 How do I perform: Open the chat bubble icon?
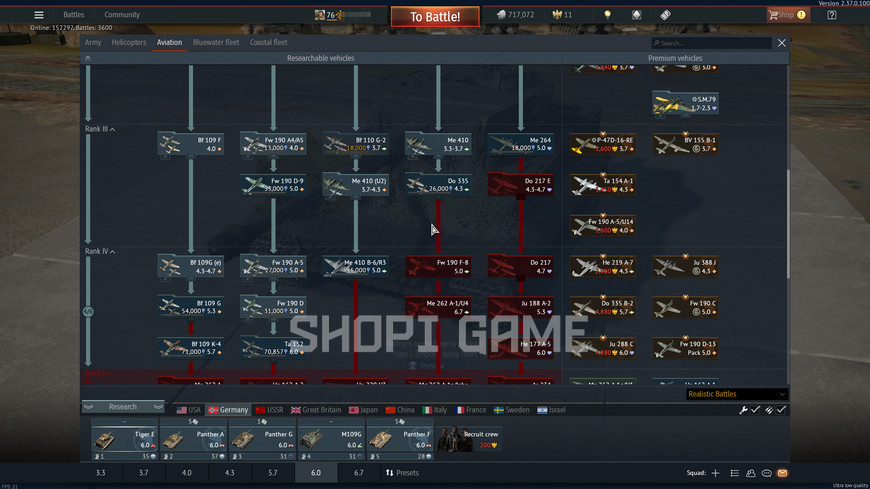click(x=767, y=473)
